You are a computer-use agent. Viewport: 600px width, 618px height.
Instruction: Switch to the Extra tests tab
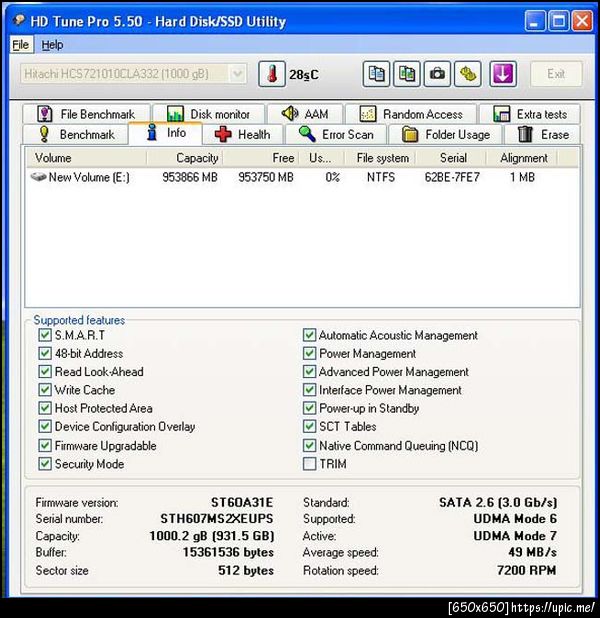click(x=530, y=114)
